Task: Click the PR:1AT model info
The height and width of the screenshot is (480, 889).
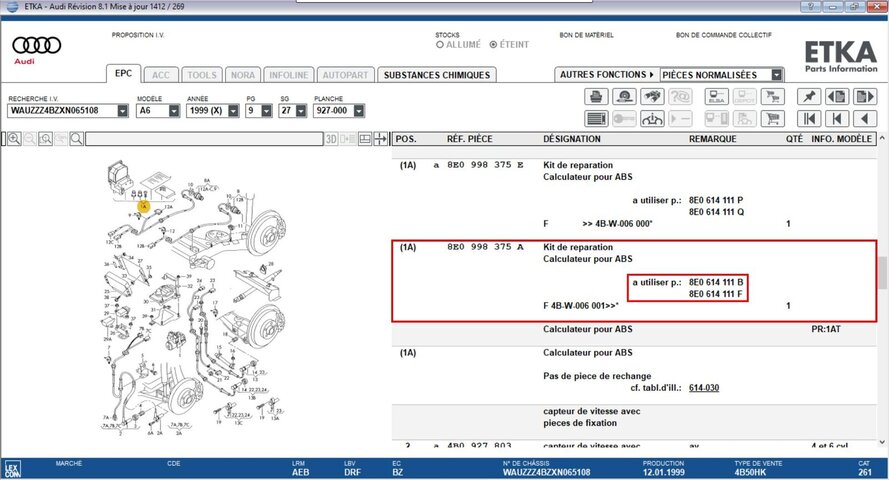Action: click(826, 329)
